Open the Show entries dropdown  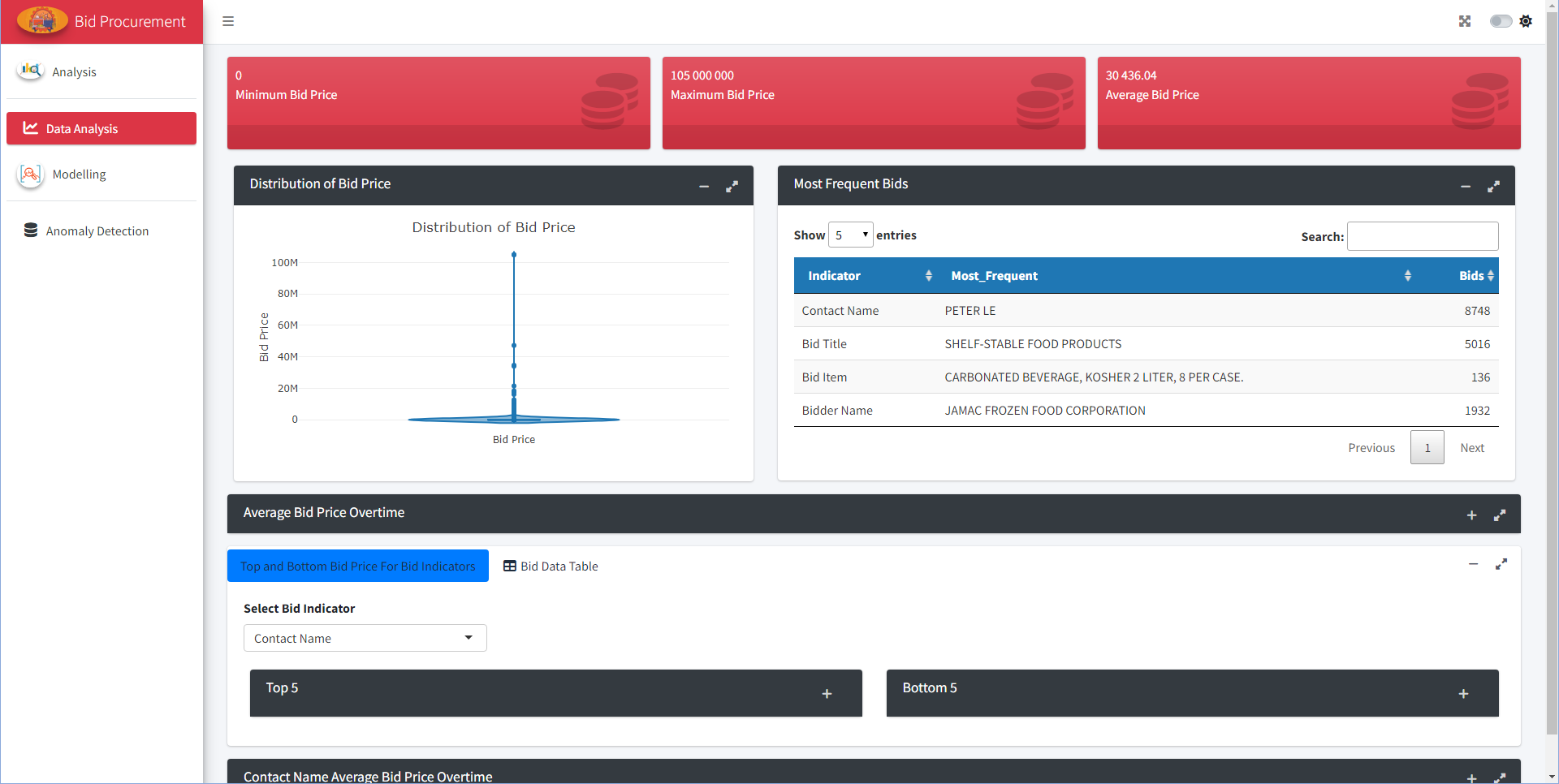850,235
